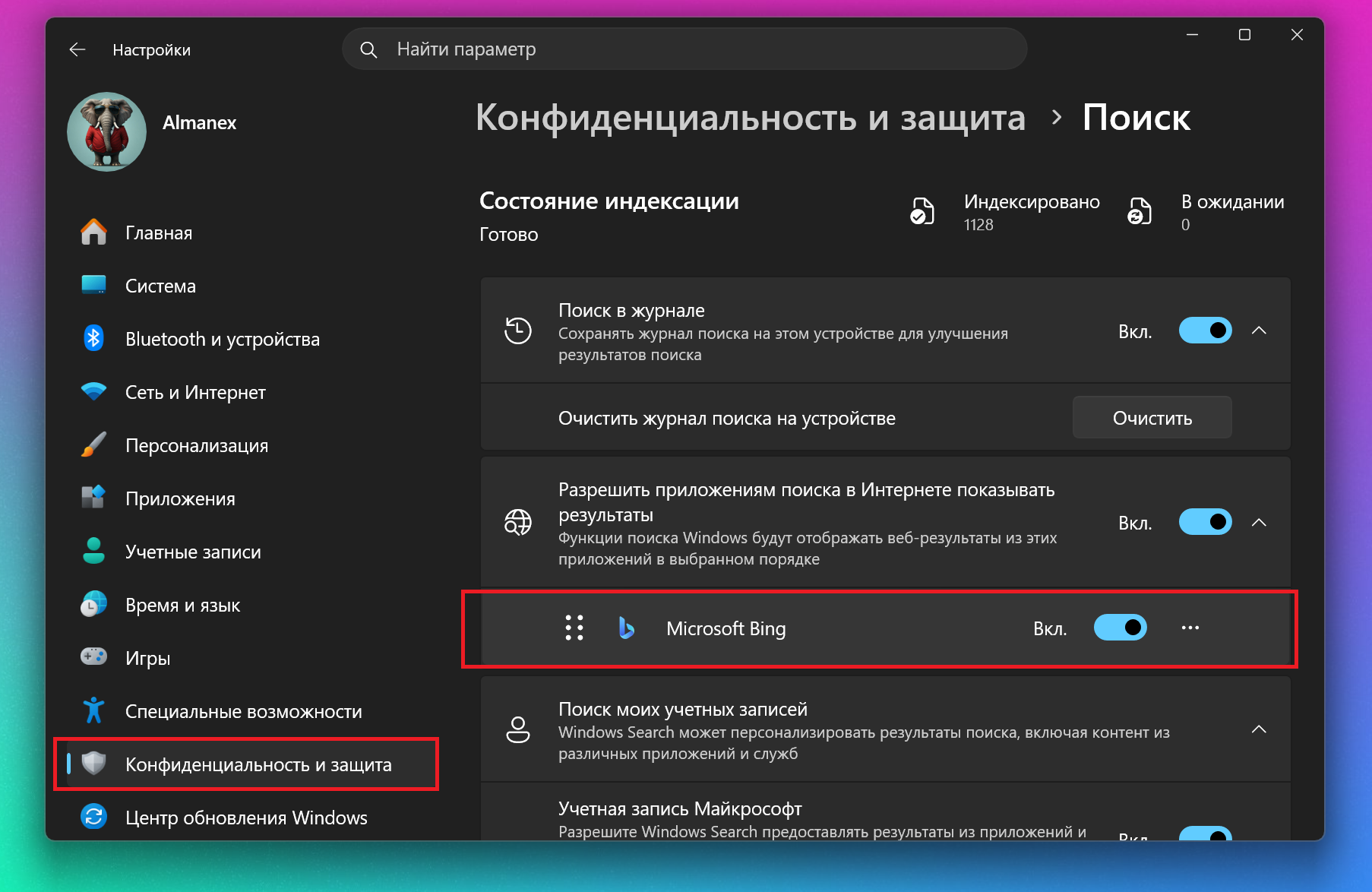Click the Bluetooth icon in sidebar

pyautogui.click(x=93, y=338)
